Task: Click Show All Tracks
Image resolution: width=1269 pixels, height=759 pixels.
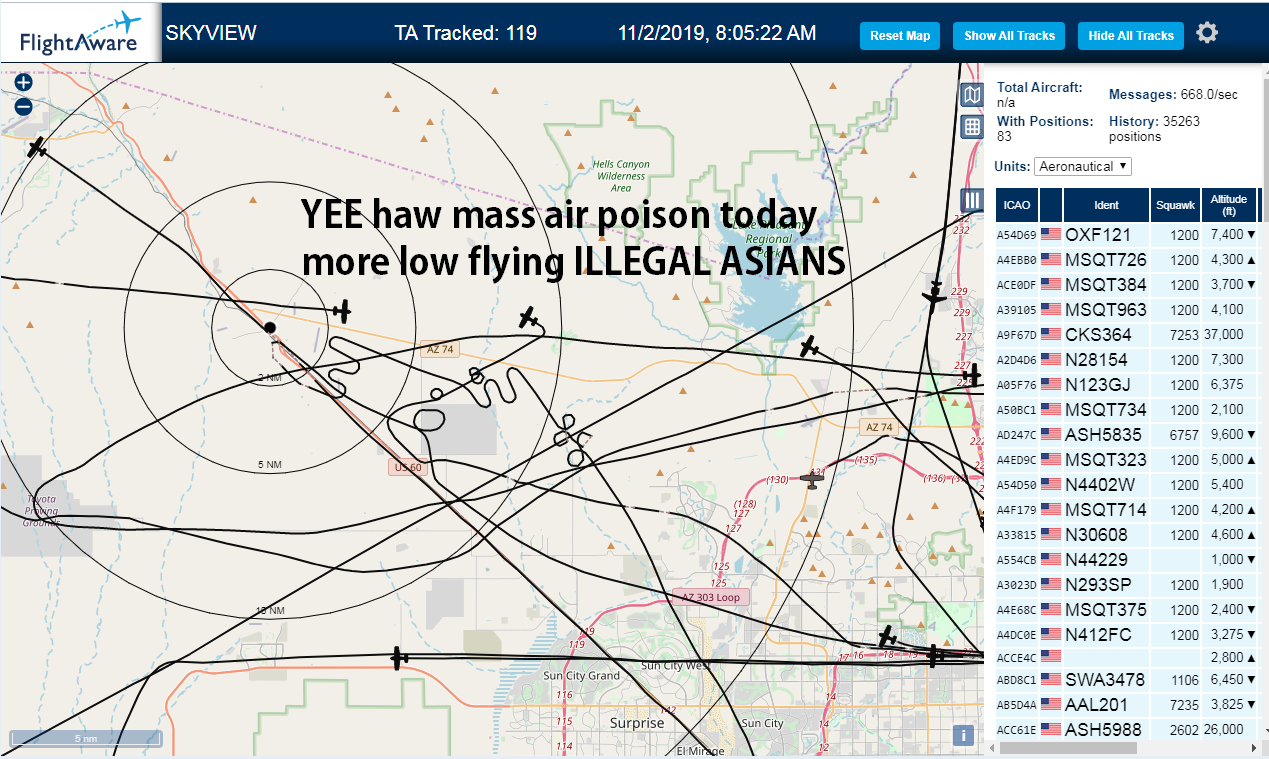Action: tap(1009, 36)
